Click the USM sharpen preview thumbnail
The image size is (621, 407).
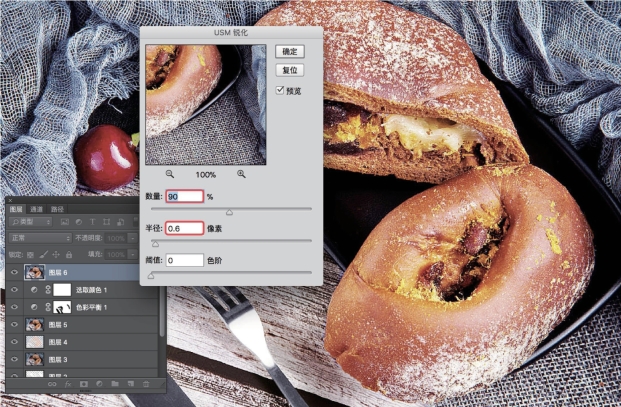(x=206, y=105)
